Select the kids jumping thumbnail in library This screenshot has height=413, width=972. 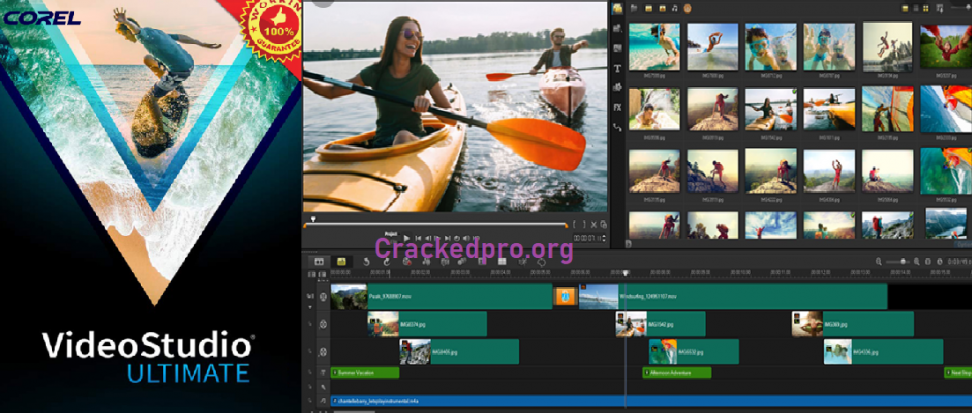pyautogui.click(x=888, y=47)
